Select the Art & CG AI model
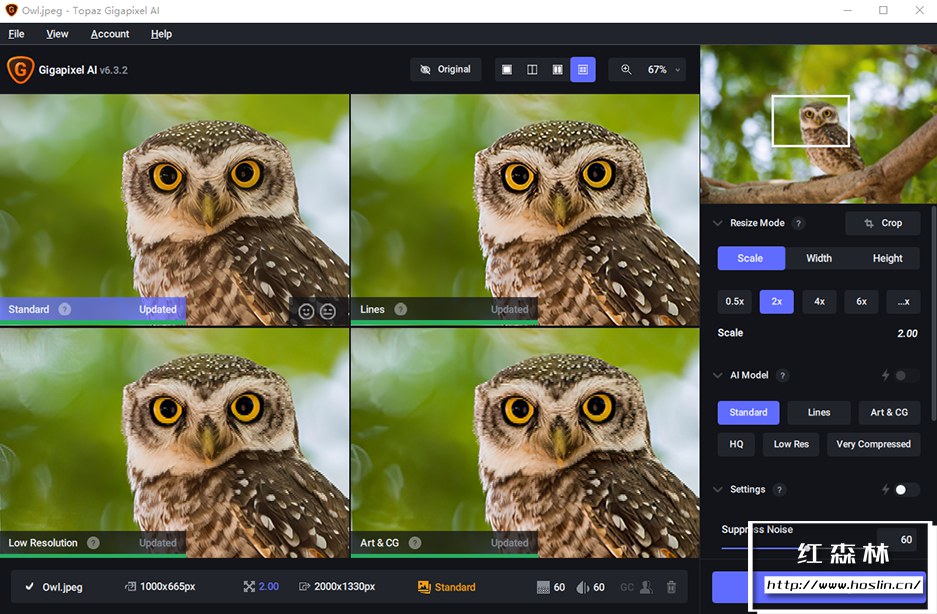 pos(889,413)
